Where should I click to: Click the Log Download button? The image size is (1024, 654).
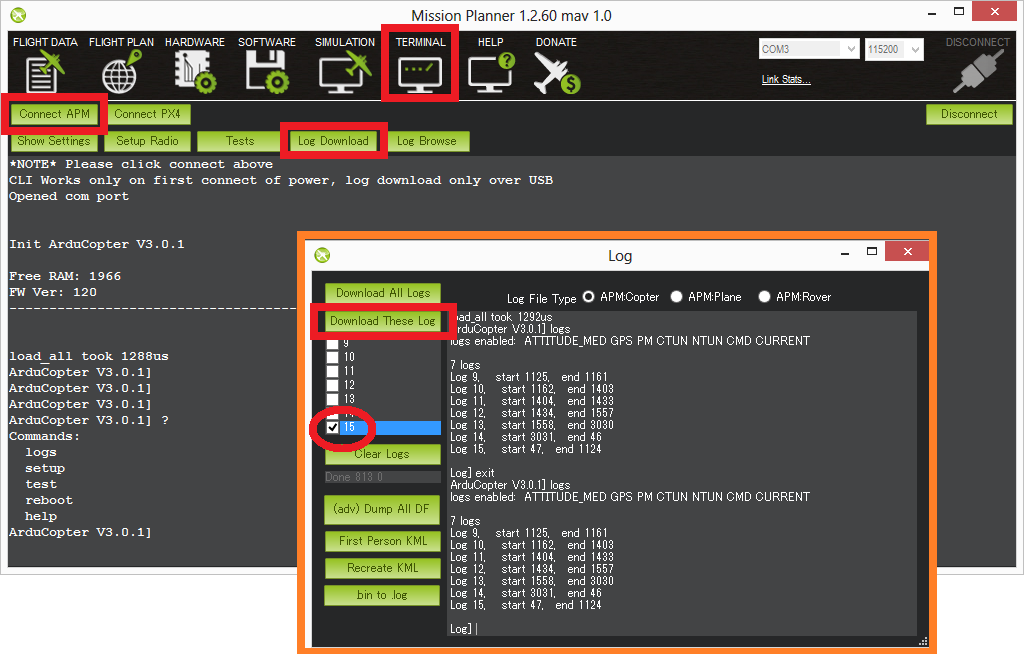tap(333, 141)
